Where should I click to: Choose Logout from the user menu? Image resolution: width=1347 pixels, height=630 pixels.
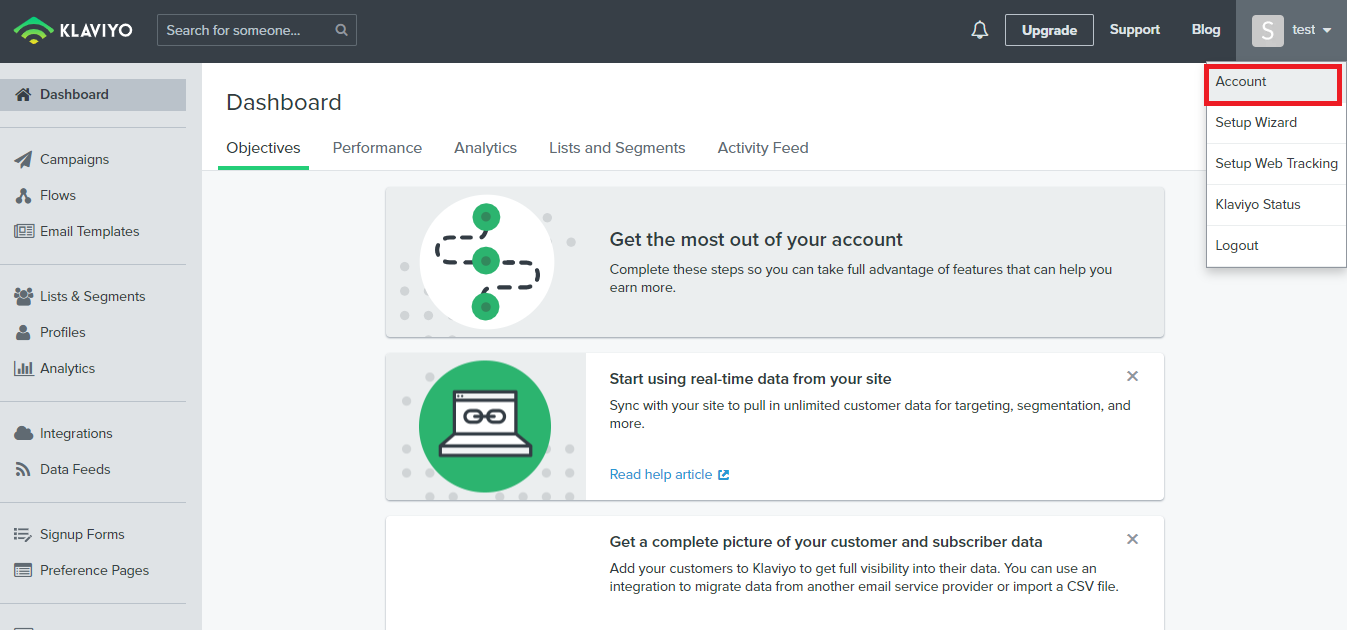1276,246
